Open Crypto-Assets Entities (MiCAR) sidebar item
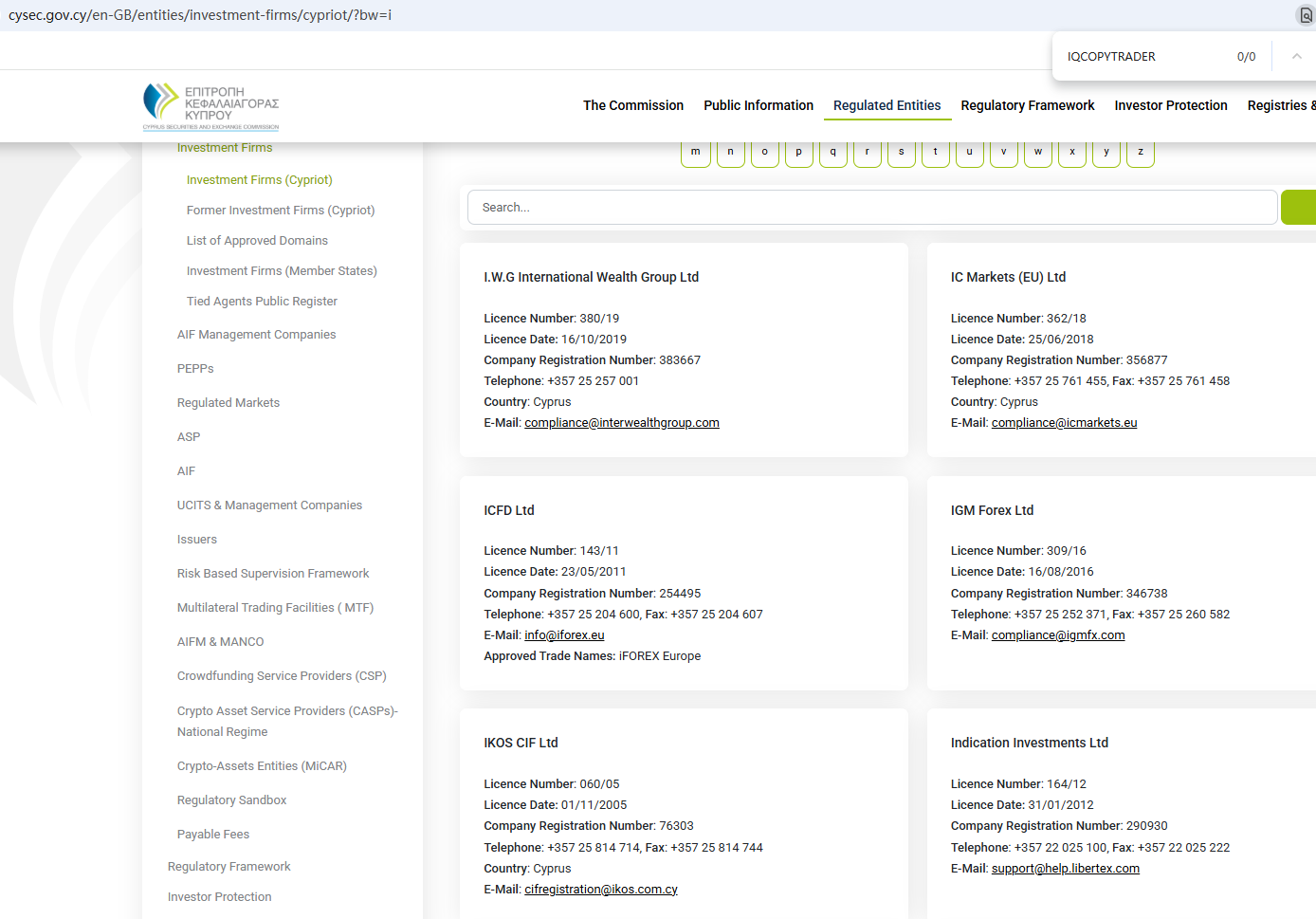Image resolution: width=1316 pixels, height=919 pixels. point(262,766)
